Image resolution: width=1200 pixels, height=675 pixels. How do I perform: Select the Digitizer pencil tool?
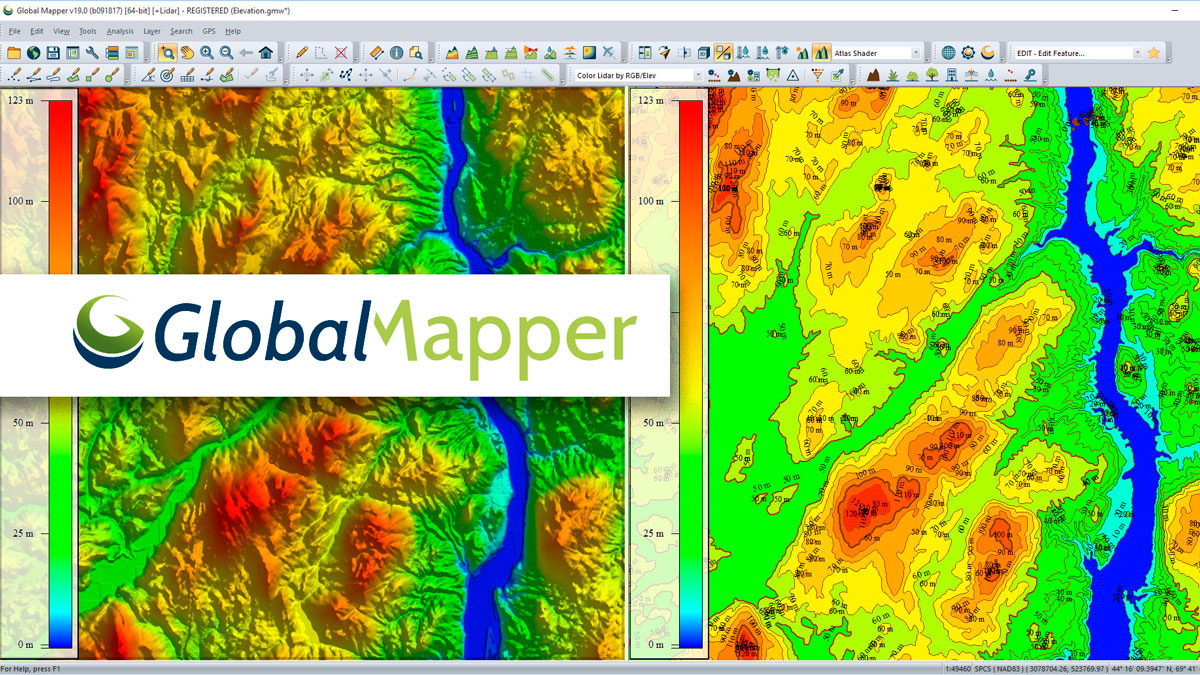point(303,50)
